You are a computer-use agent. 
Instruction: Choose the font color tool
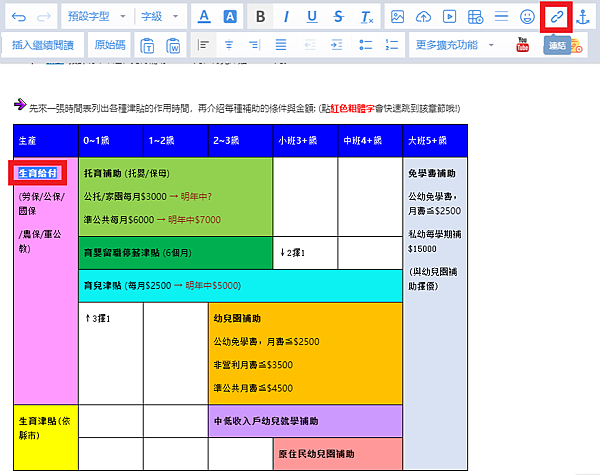(x=204, y=16)
